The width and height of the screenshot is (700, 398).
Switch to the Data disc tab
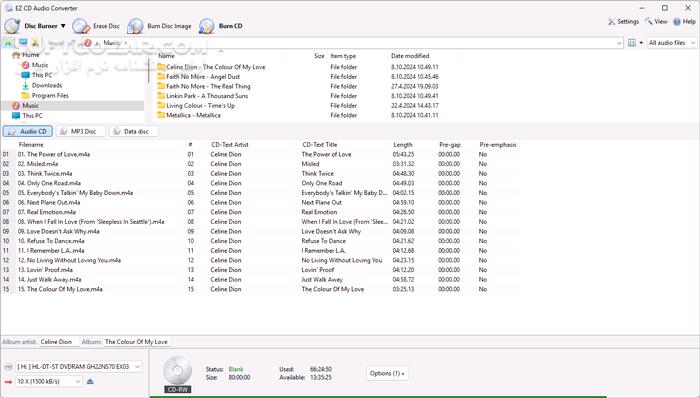coord(133,131)
